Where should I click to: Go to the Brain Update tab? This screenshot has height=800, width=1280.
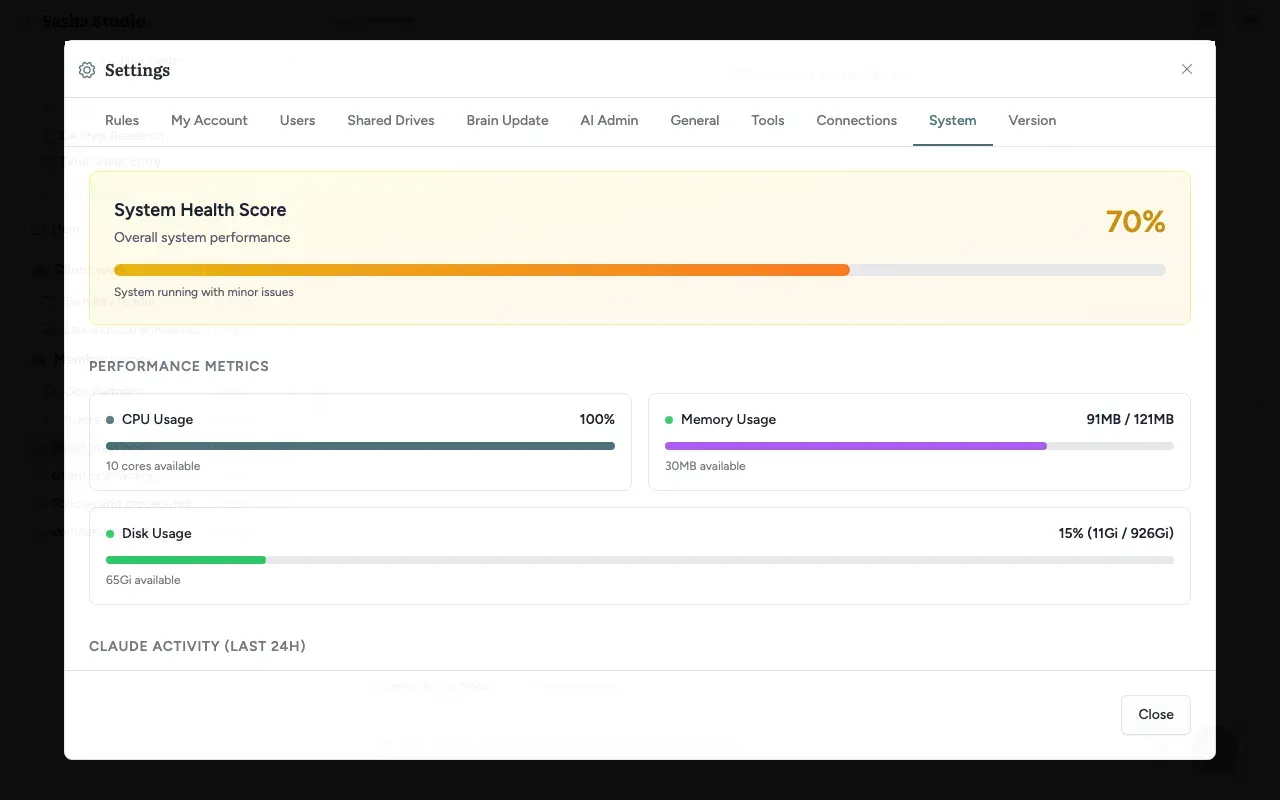[x=507, y=120]
